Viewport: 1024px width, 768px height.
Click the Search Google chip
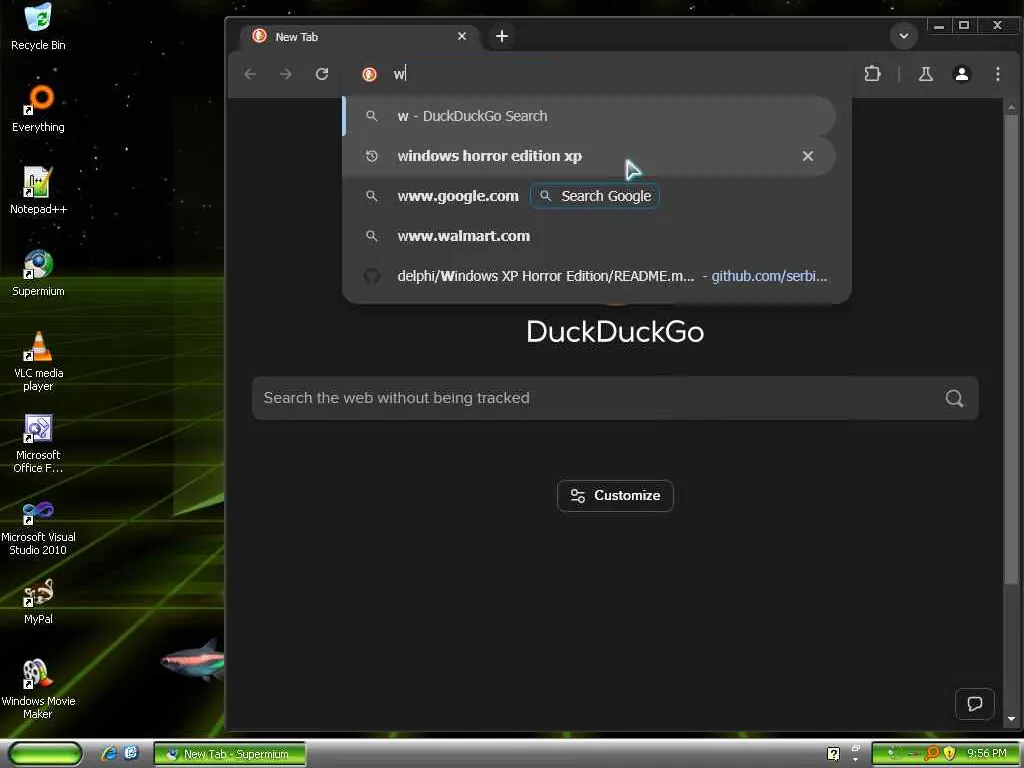(x=594, y=196)
